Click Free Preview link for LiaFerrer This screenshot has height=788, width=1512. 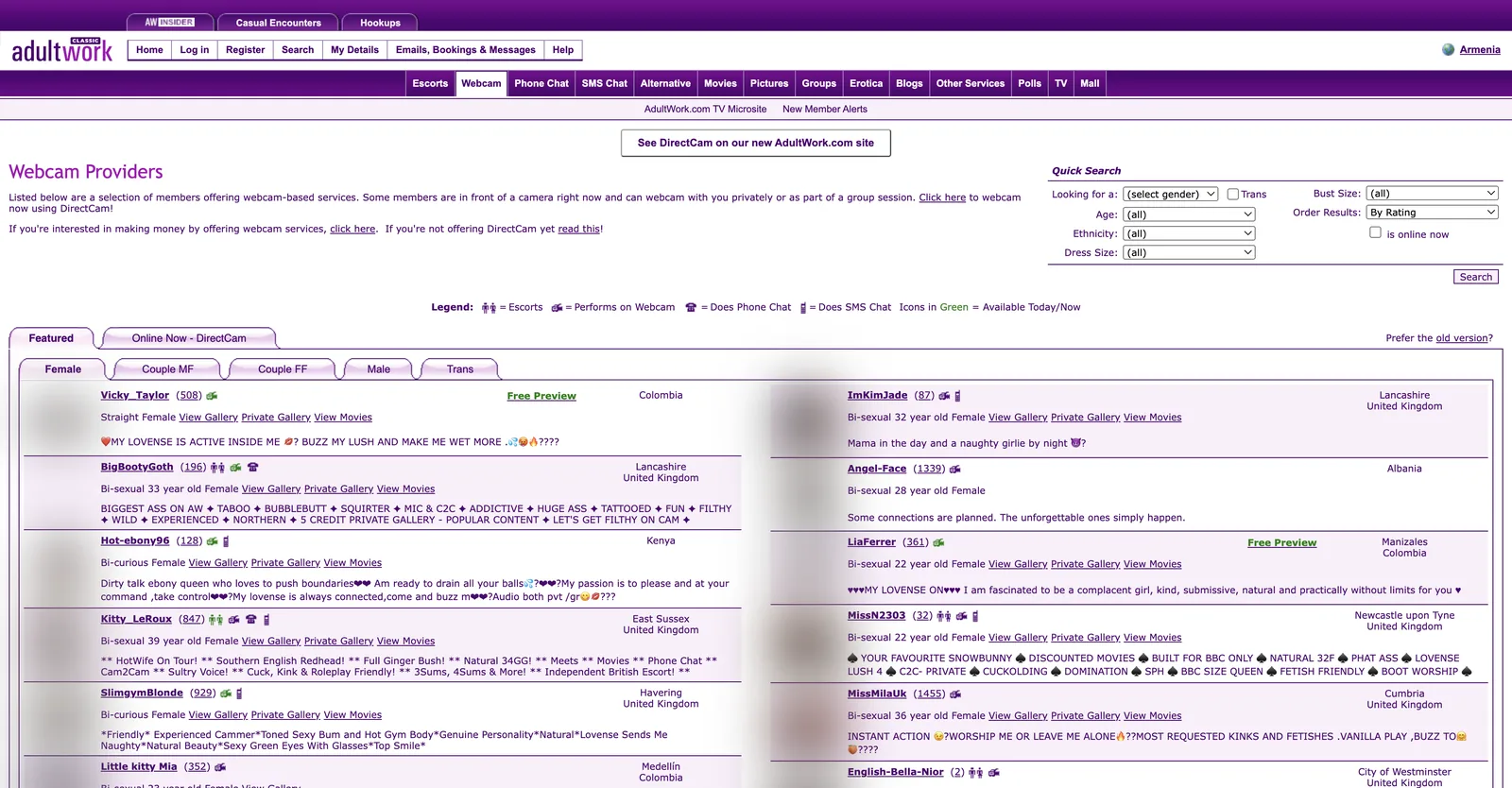[x=1281, y=542]
